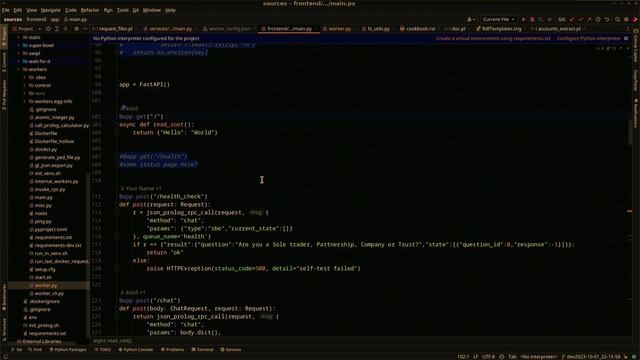Open the Python Packages tool window

(68, 350)
